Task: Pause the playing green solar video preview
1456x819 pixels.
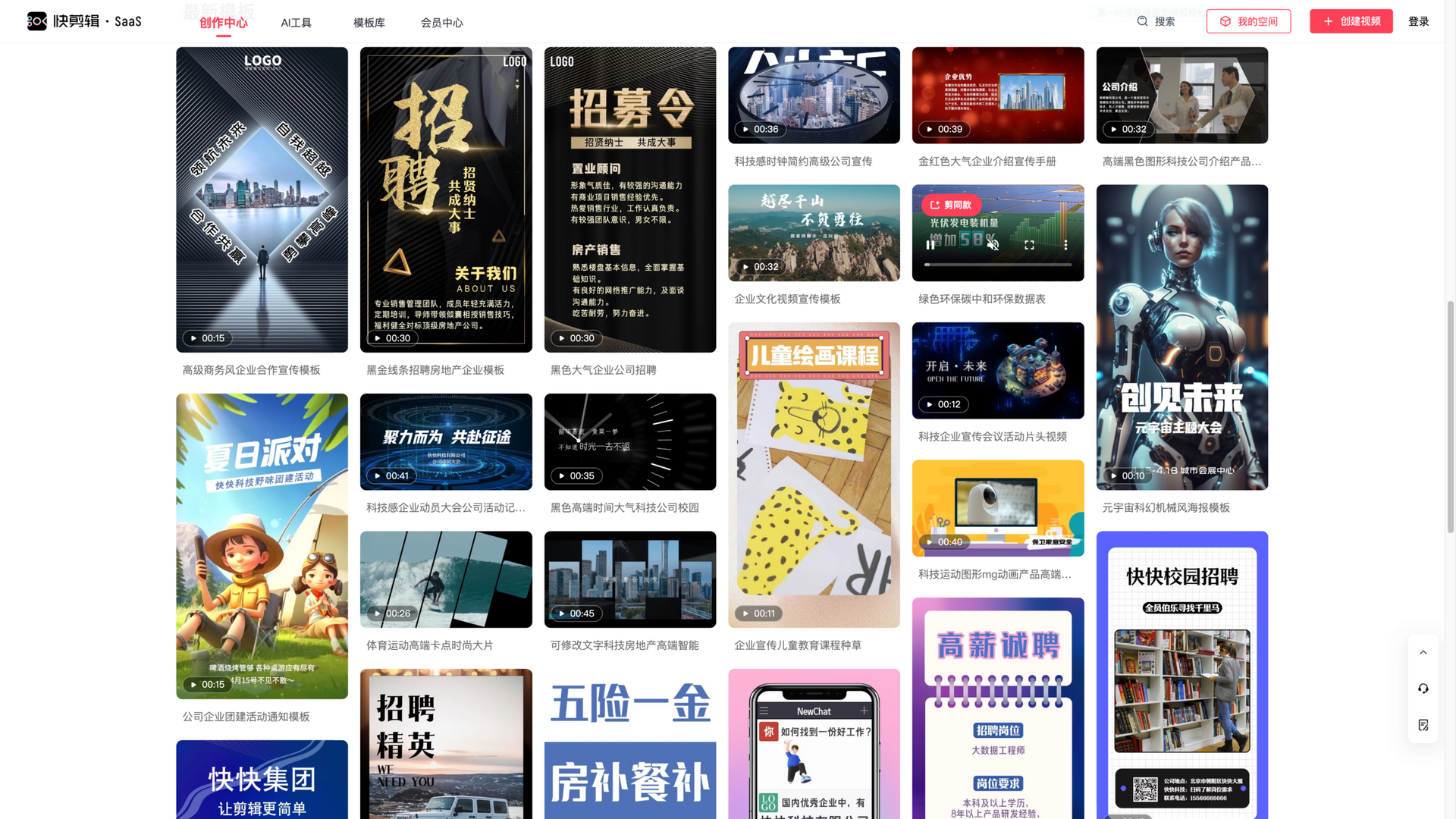Action: 930,245
